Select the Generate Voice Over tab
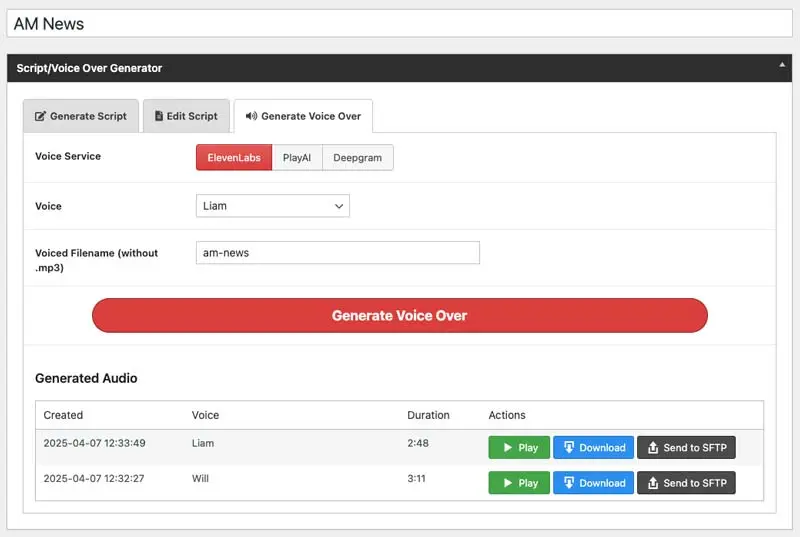800x537 pixels. coord(303,116)
